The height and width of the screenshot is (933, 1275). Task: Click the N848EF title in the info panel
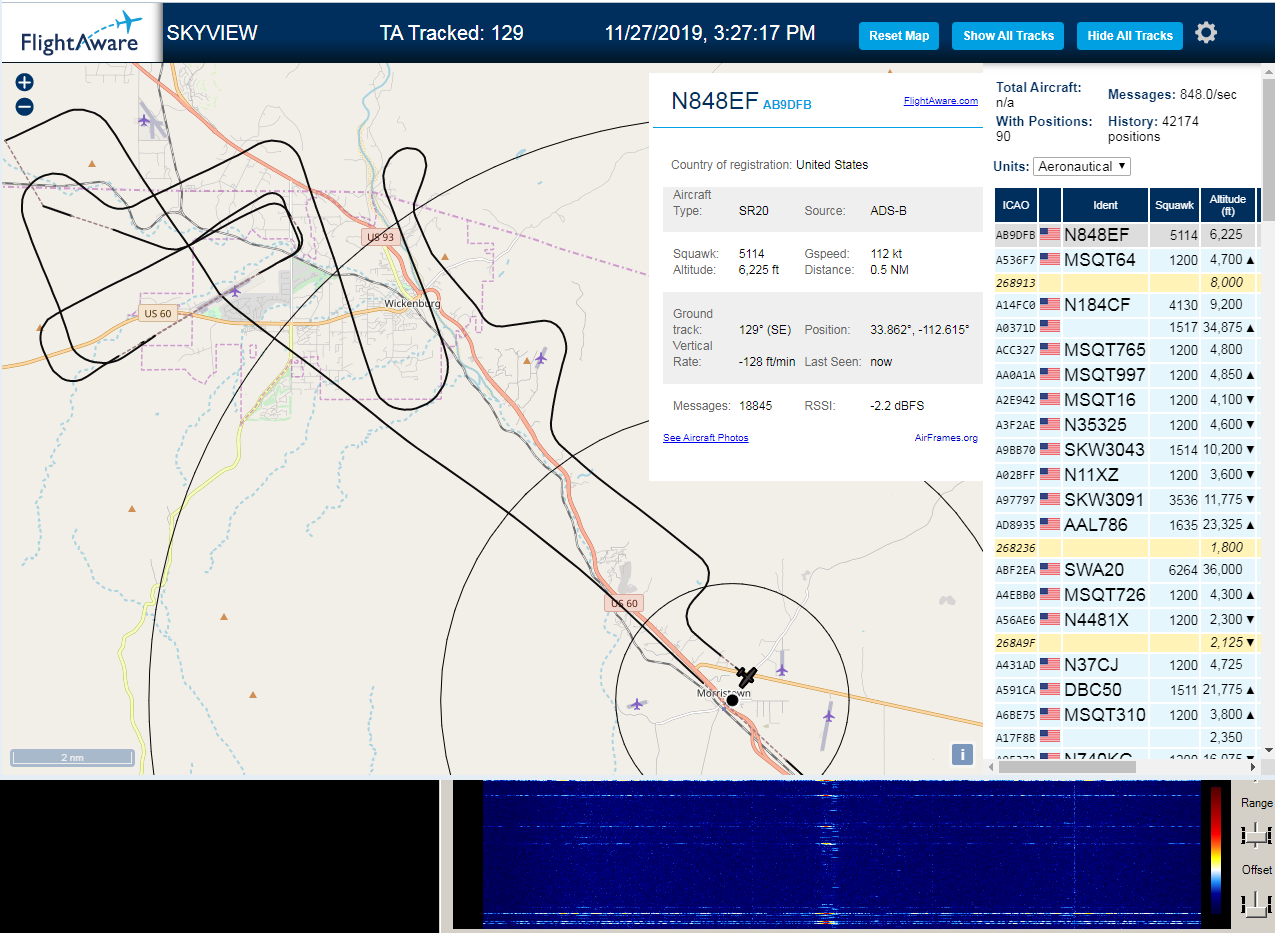click(x=714, y=100)
